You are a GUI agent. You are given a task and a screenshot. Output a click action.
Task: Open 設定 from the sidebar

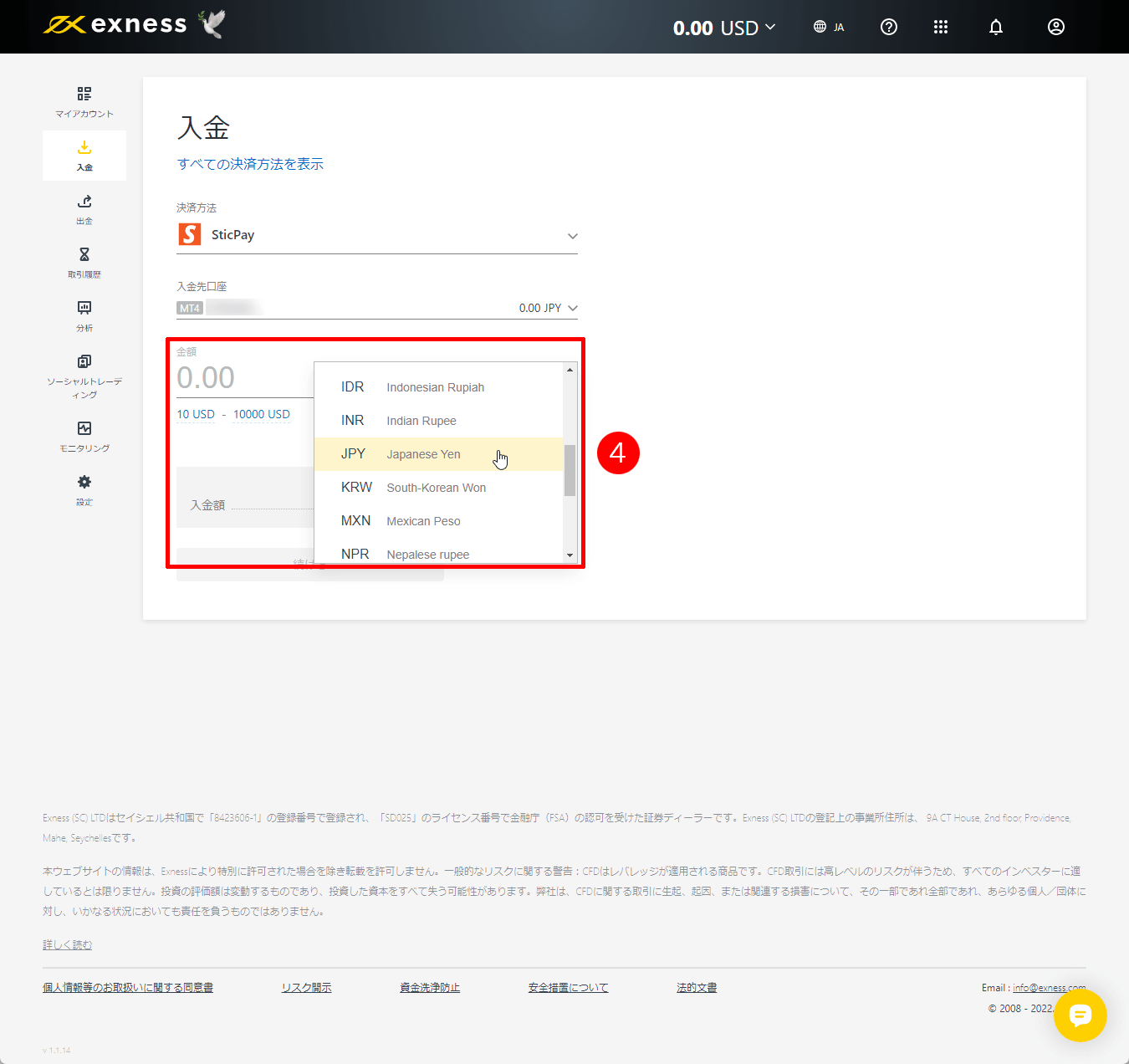coord(84,489)
